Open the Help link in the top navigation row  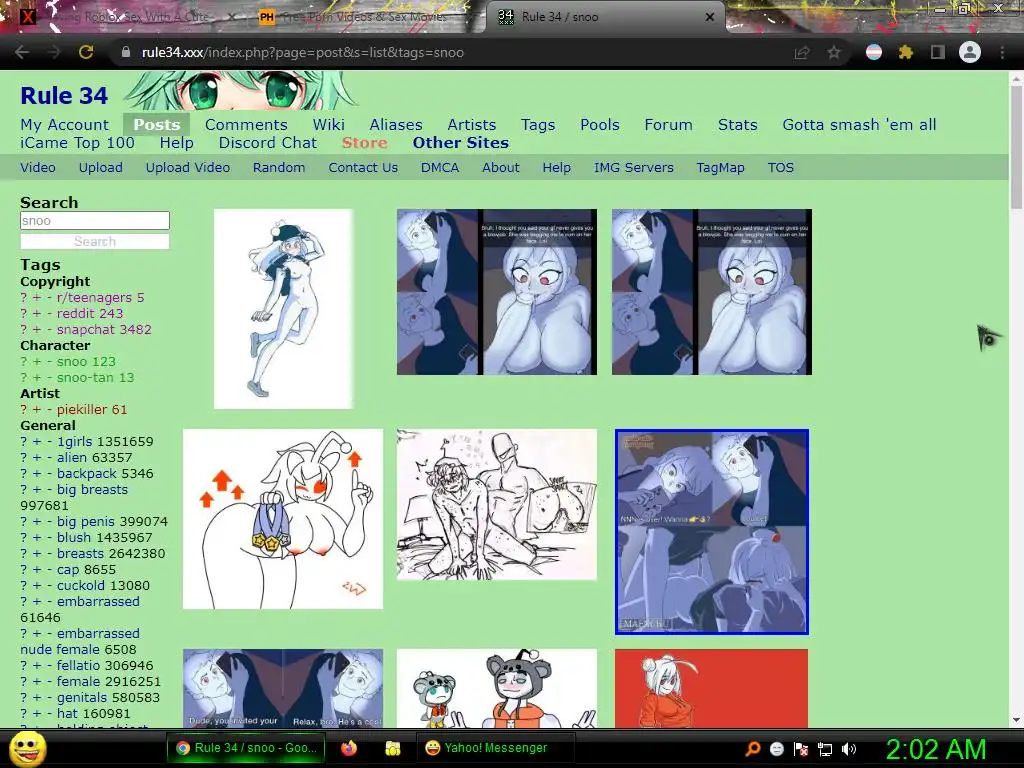click(x=176, y=143)
